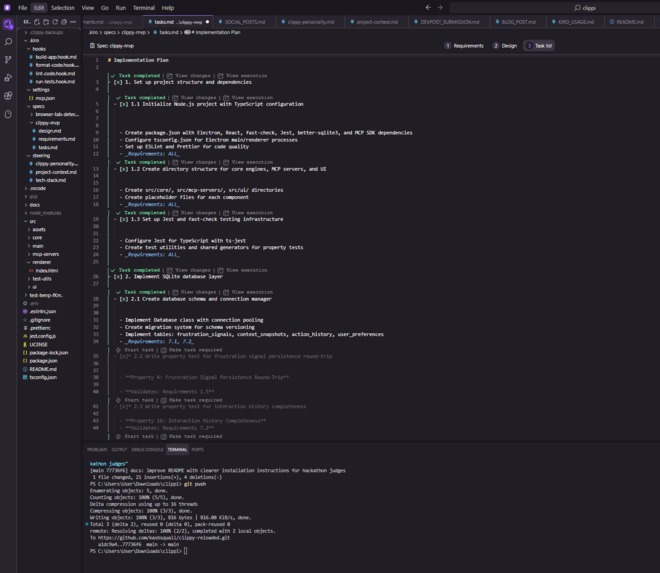Go back with the left arrow
Image resolution: width=660 pixels, height=573 pixels.
[428, 8]
